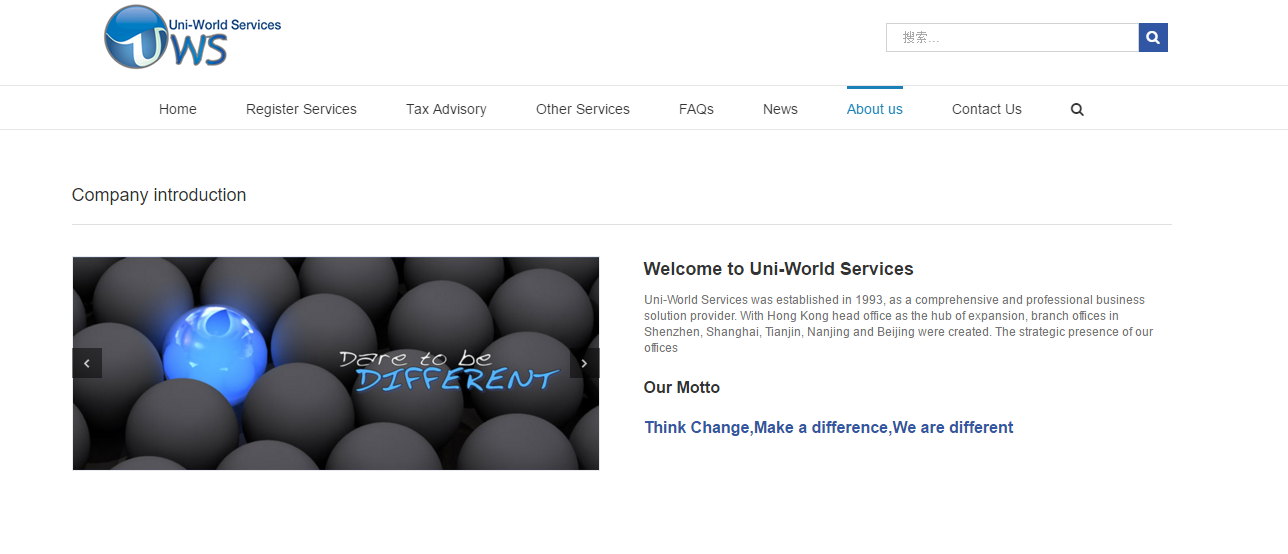The width and height of the screenshot is (1288, 554).
Task: Go to the Contact Us page
Action: coord(986,109)
